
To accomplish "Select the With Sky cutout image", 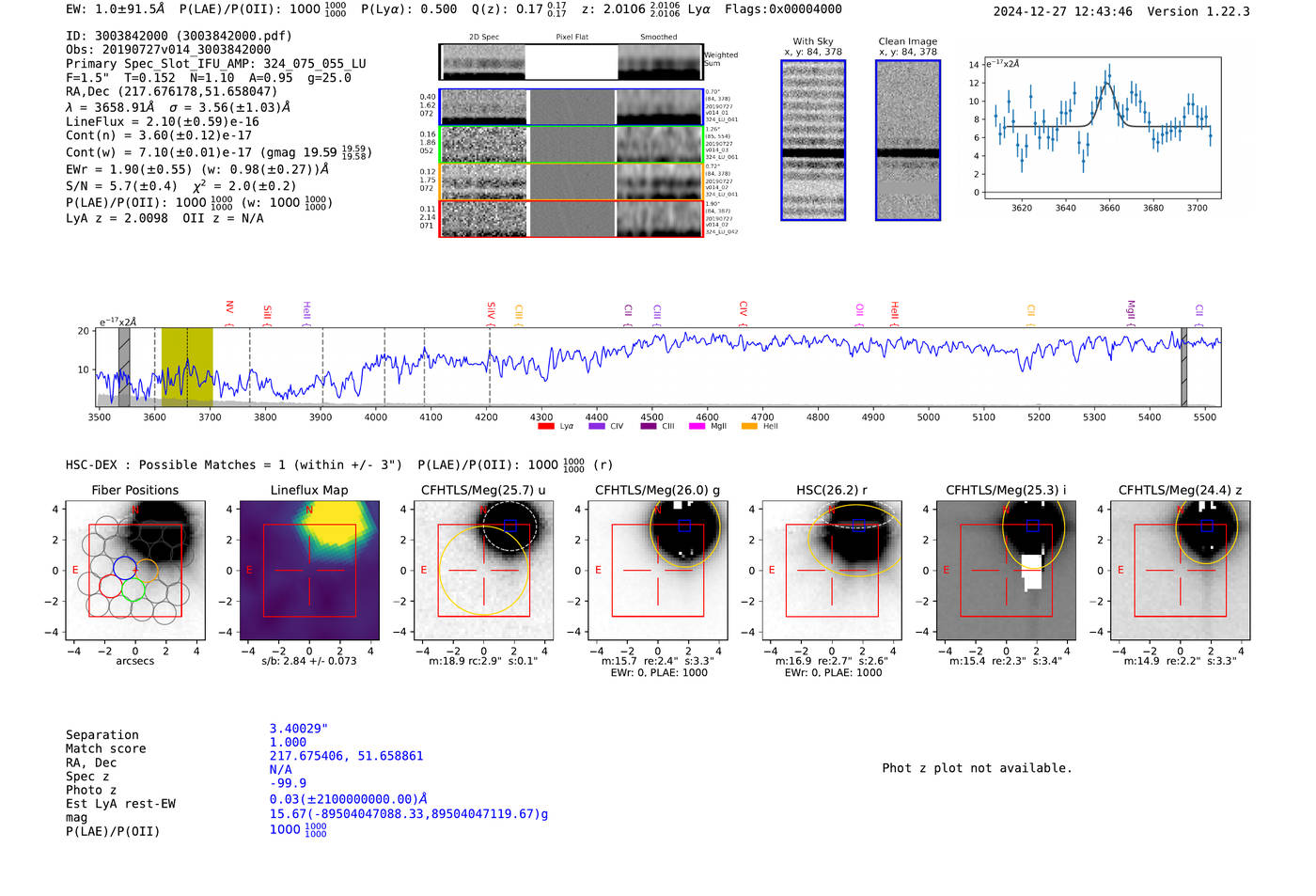I will tap(813, 140).
